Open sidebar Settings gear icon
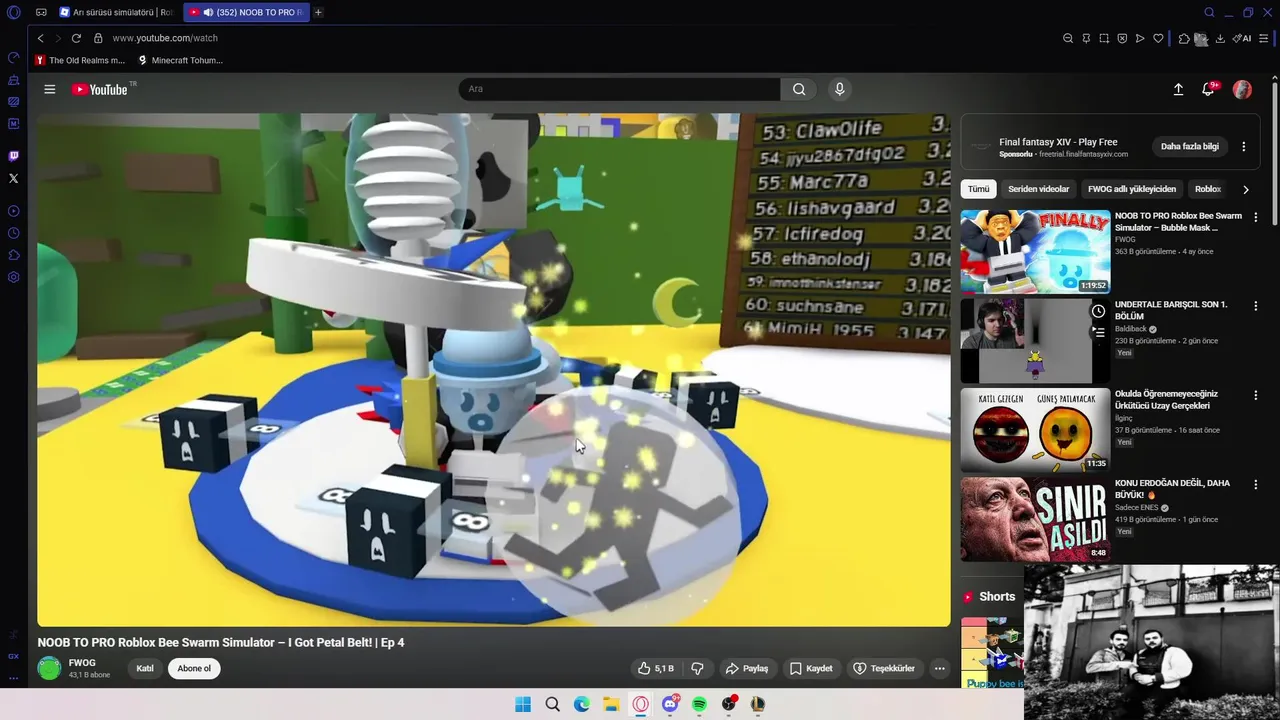Screen dimensions: 1280x720 14,277
